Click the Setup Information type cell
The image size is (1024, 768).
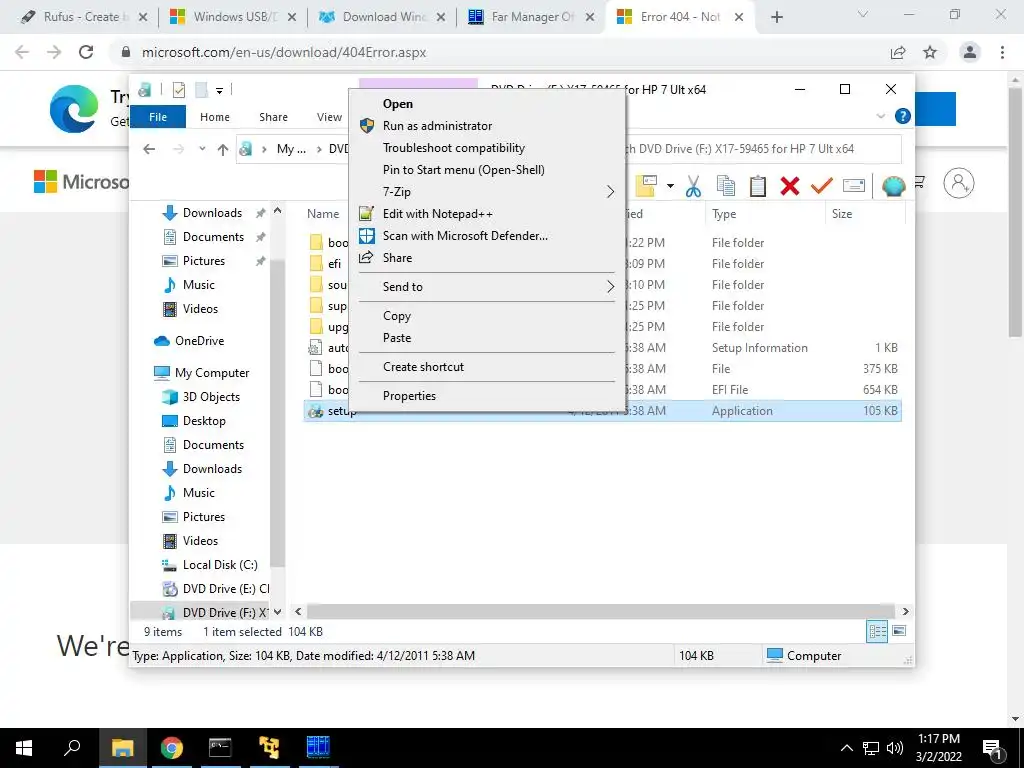[x=760, y=348]
